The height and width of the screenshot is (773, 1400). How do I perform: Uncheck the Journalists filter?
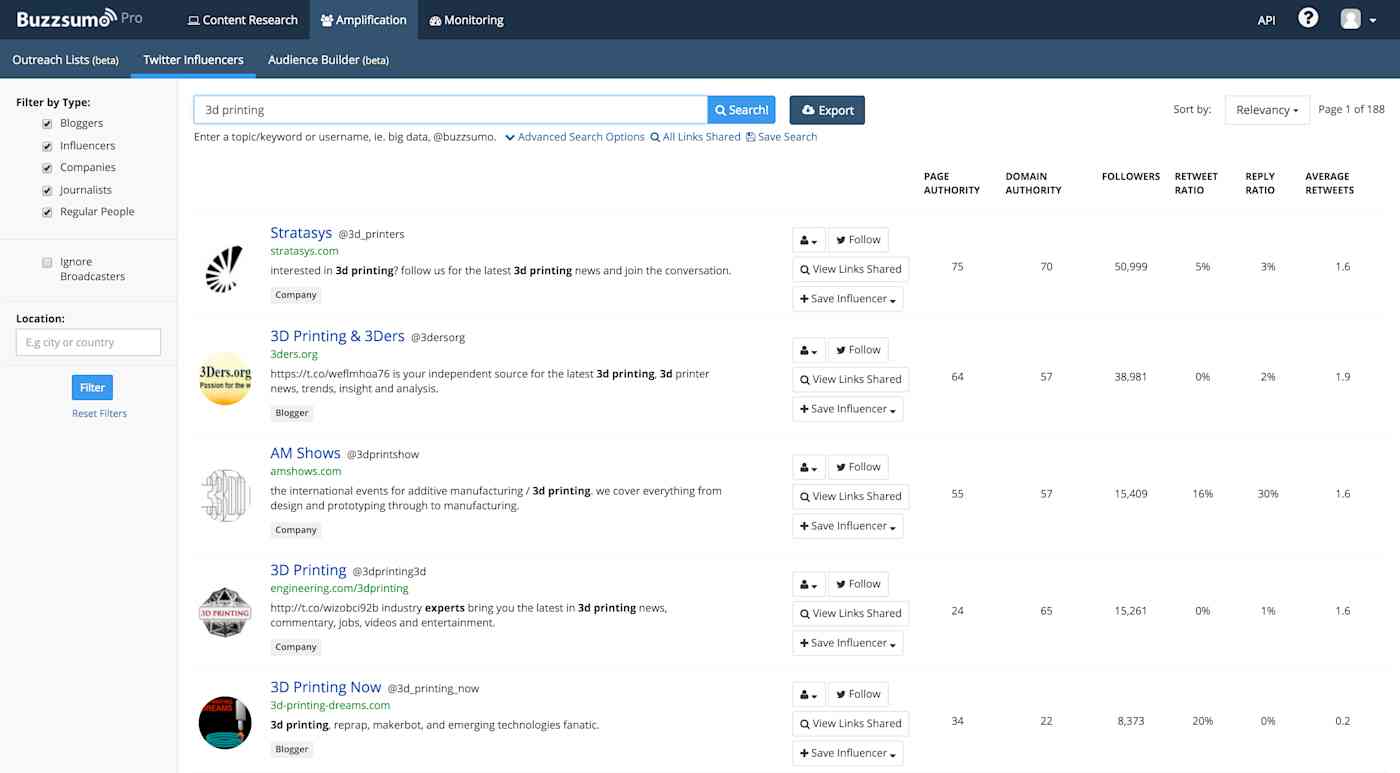[46, 189]
